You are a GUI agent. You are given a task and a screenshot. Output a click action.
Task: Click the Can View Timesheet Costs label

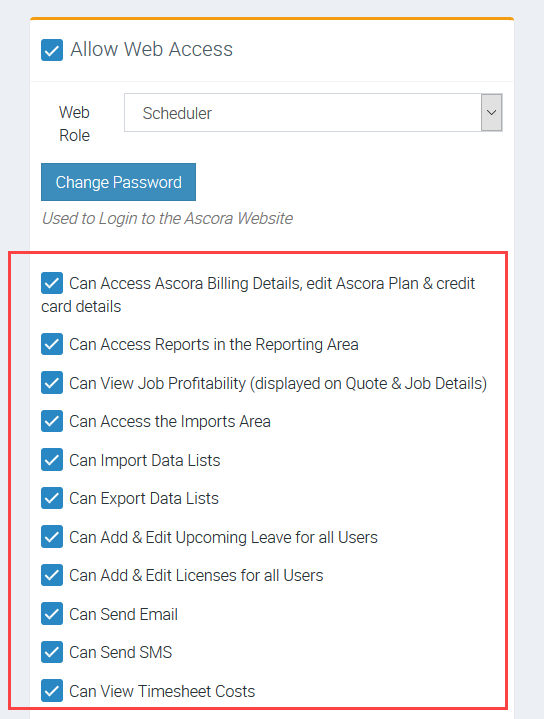(x=162, y=691)
